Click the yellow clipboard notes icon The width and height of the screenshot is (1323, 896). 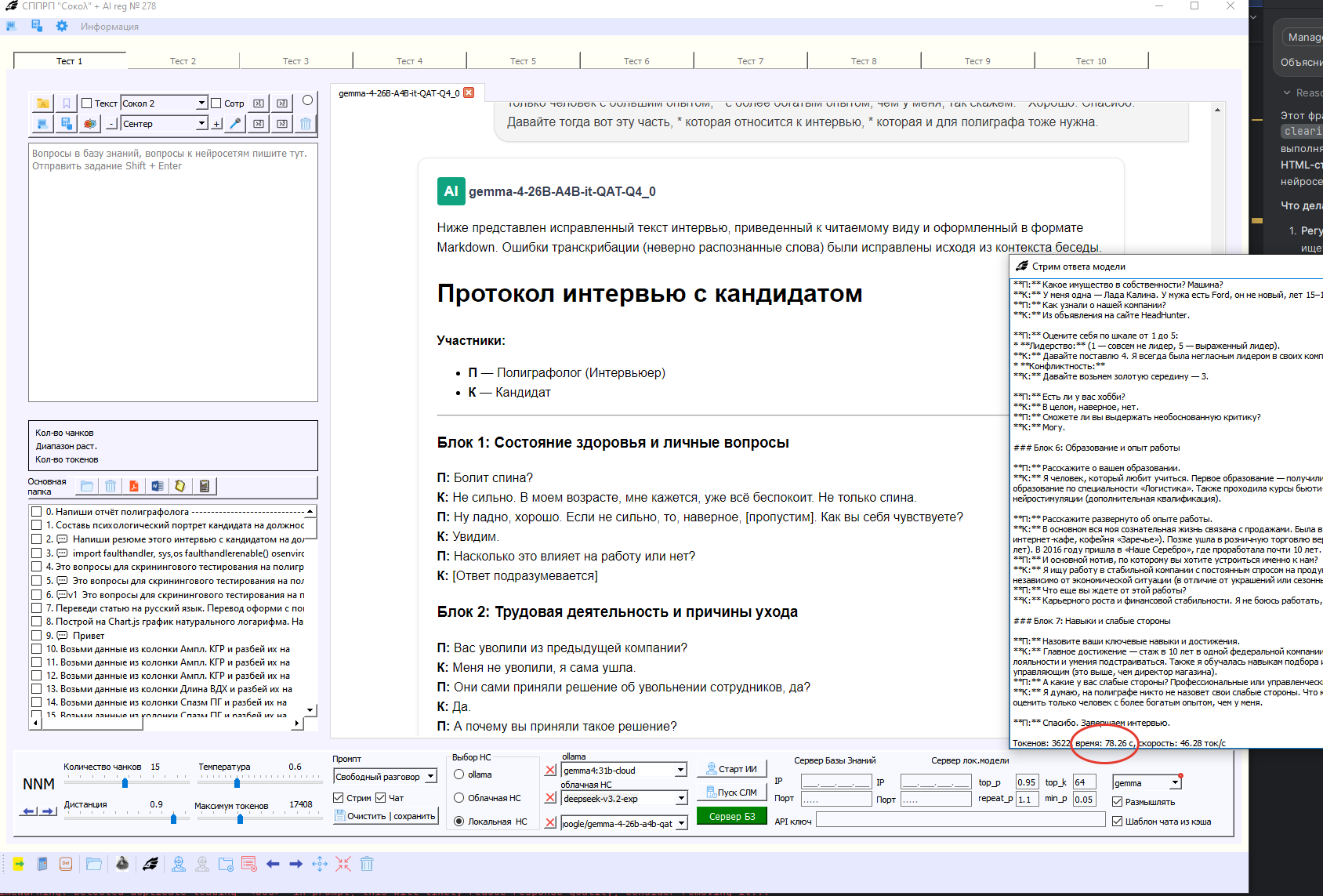point(180,486)
